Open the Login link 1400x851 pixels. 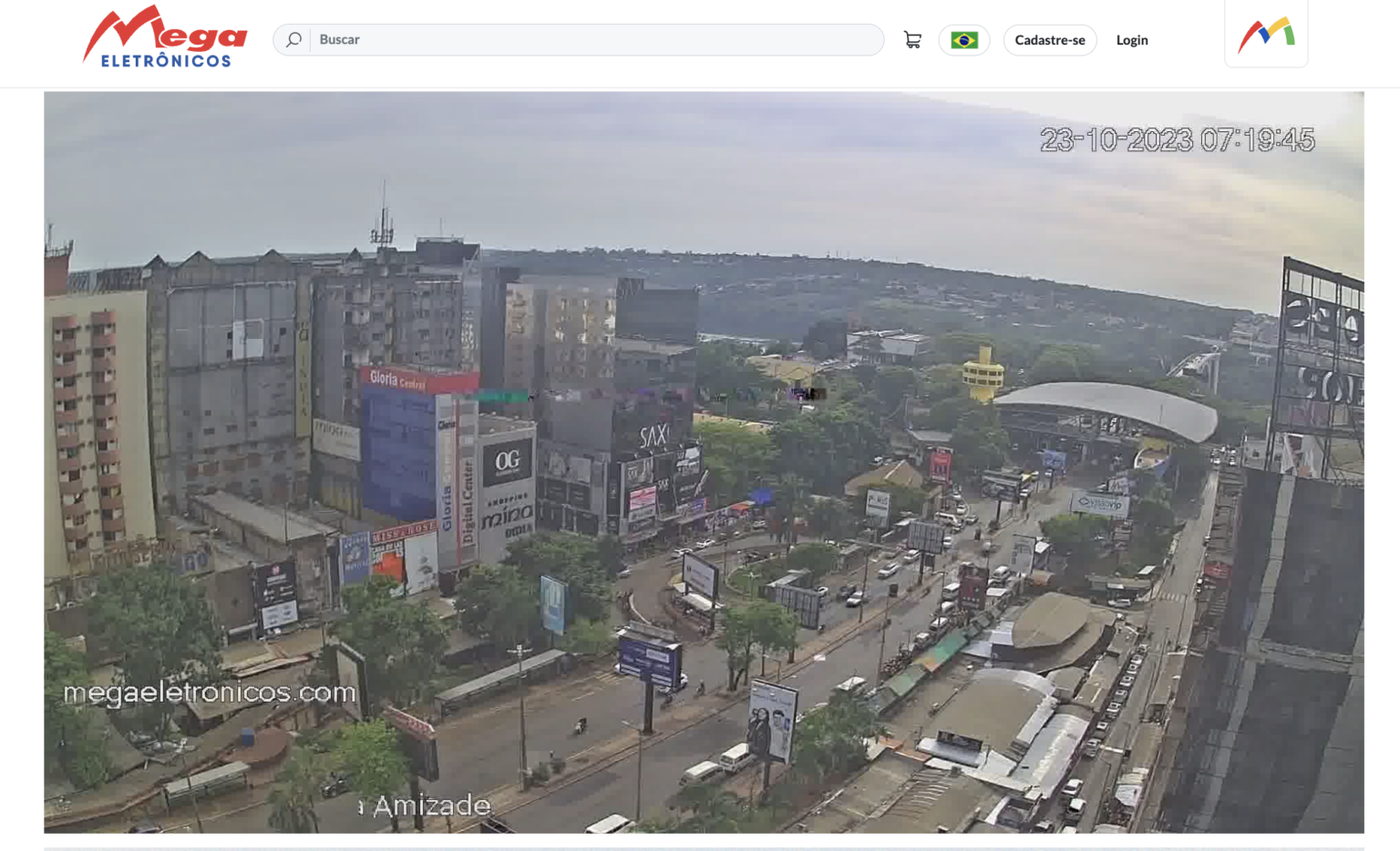[x=1131, y=40]
